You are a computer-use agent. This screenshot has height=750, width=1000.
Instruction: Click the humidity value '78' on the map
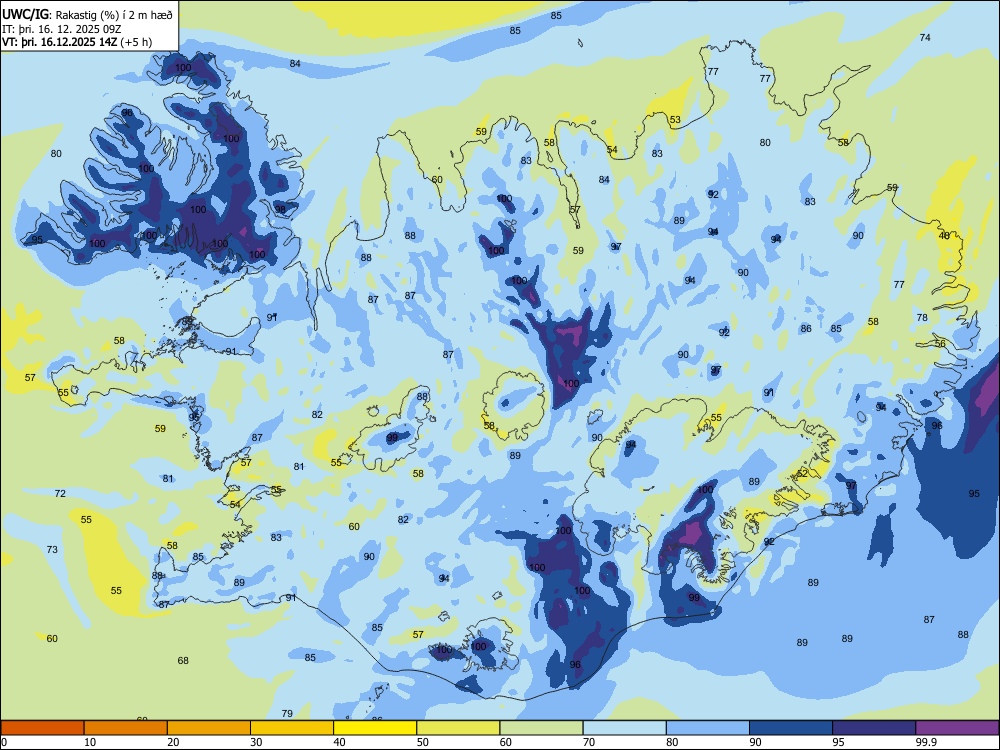click(x=922, y=318)
